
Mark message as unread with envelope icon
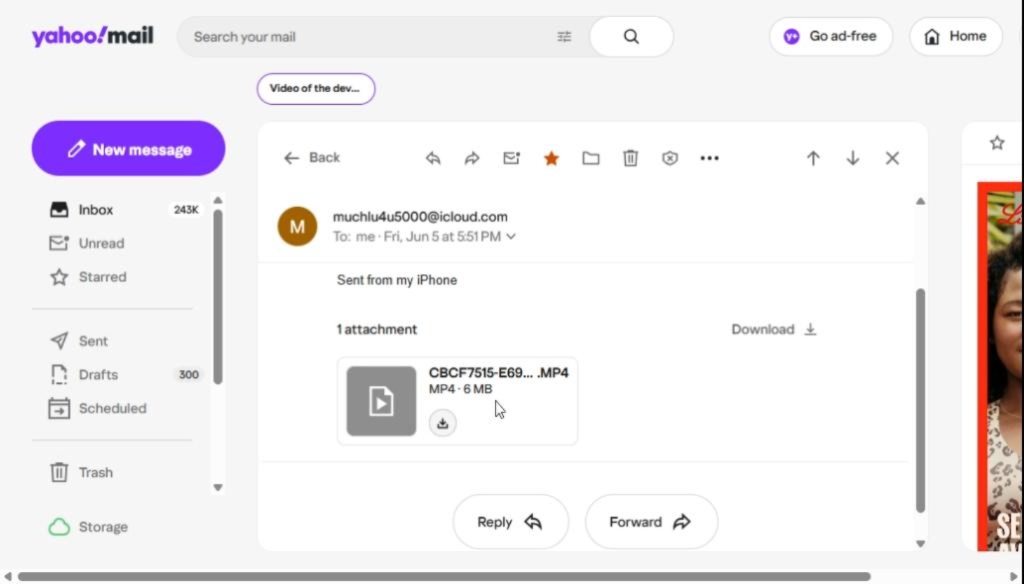[511, 158]
